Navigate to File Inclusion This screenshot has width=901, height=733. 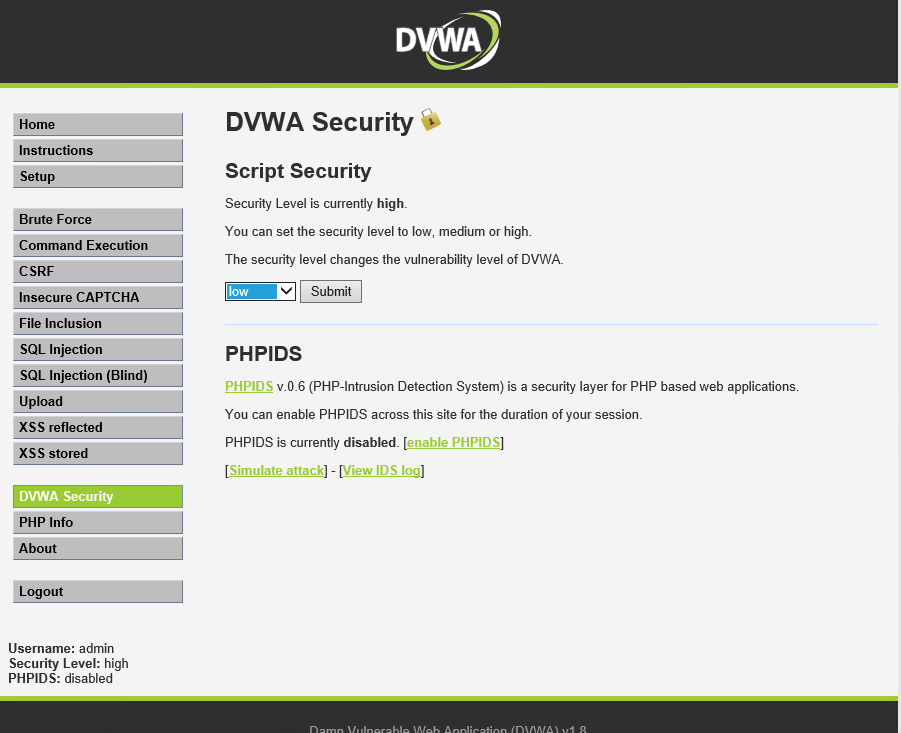pos(98,323)
